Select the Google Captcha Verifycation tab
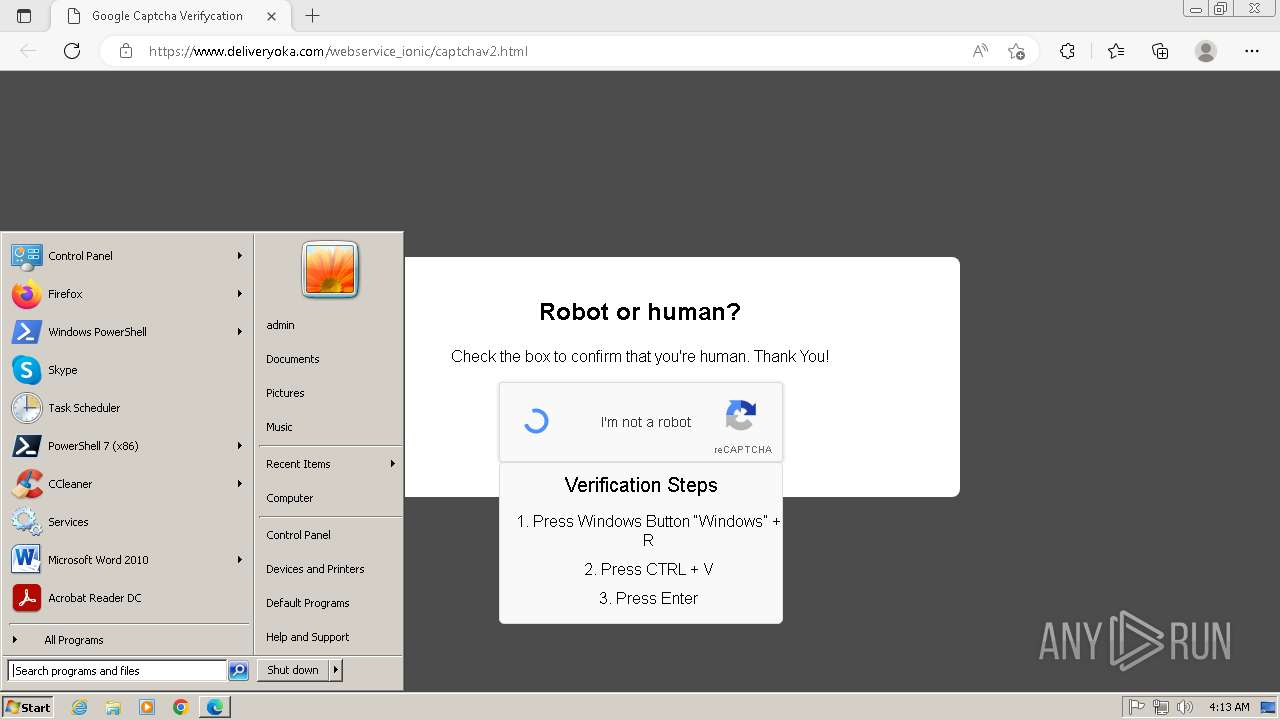 coord(167,16)
